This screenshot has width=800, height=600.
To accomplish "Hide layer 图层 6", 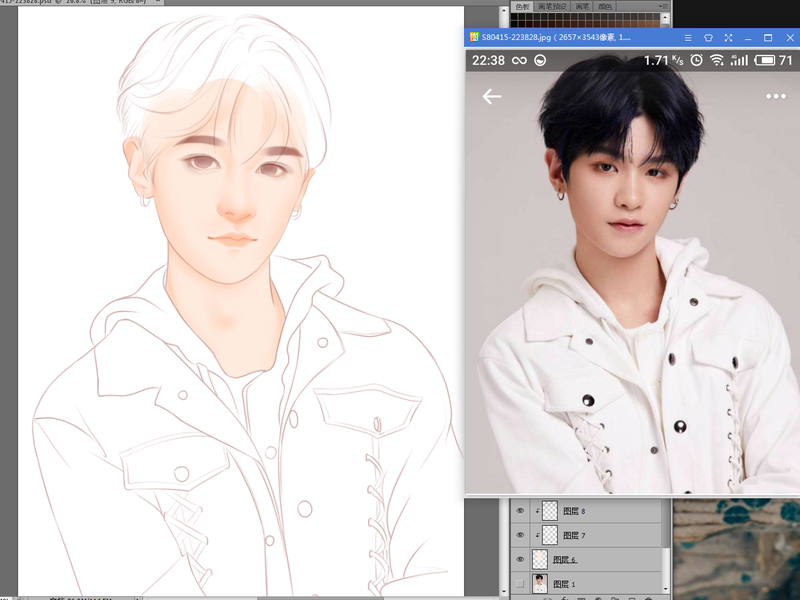I will [x=520, y=559].
